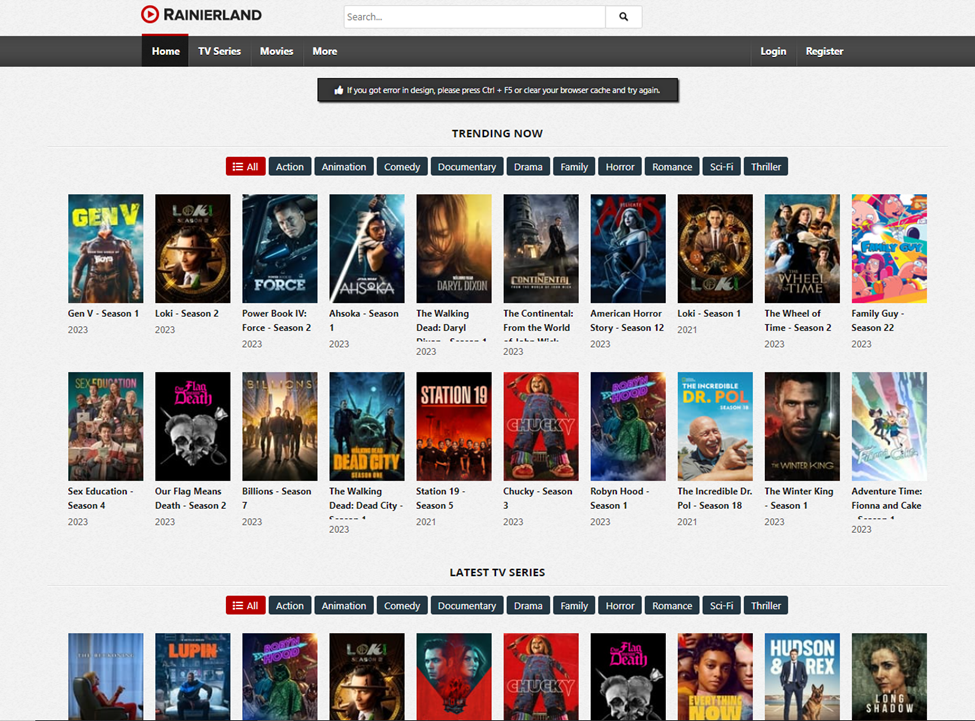
Task: Focus the Search input field
Action: click(474, 17)
